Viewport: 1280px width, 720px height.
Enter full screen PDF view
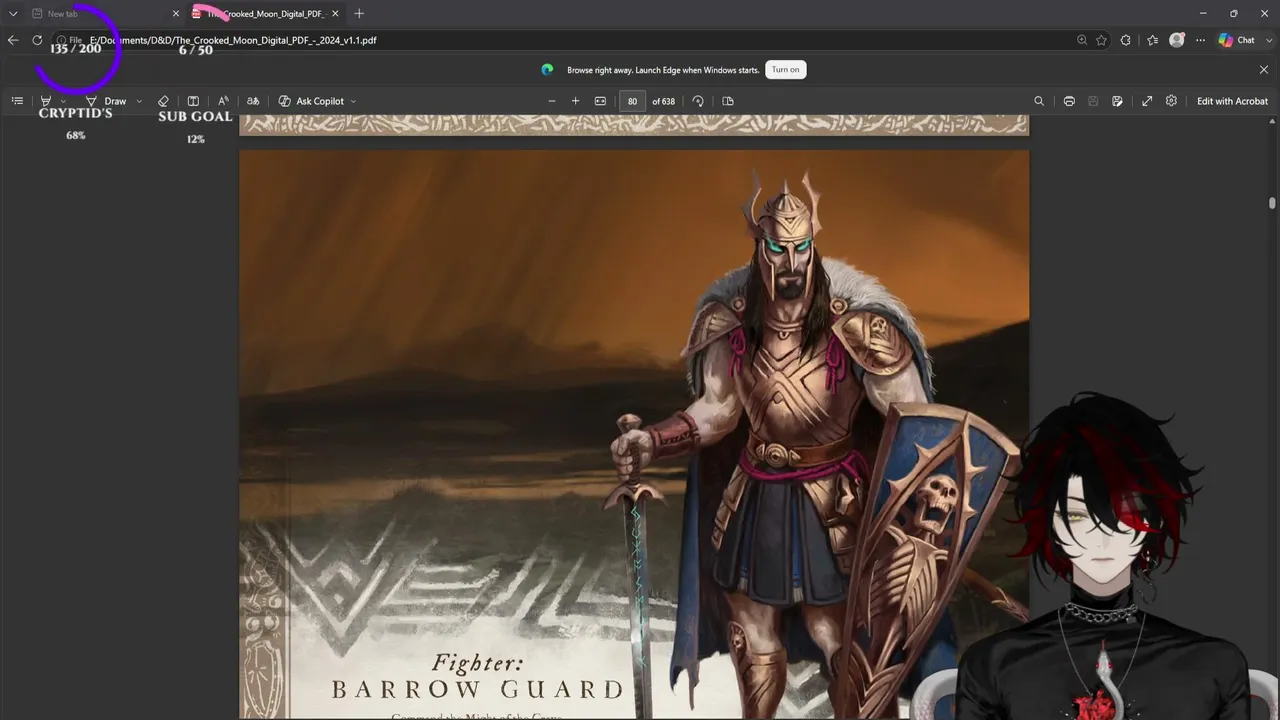pyautogui.click(x=1147, y=101)
